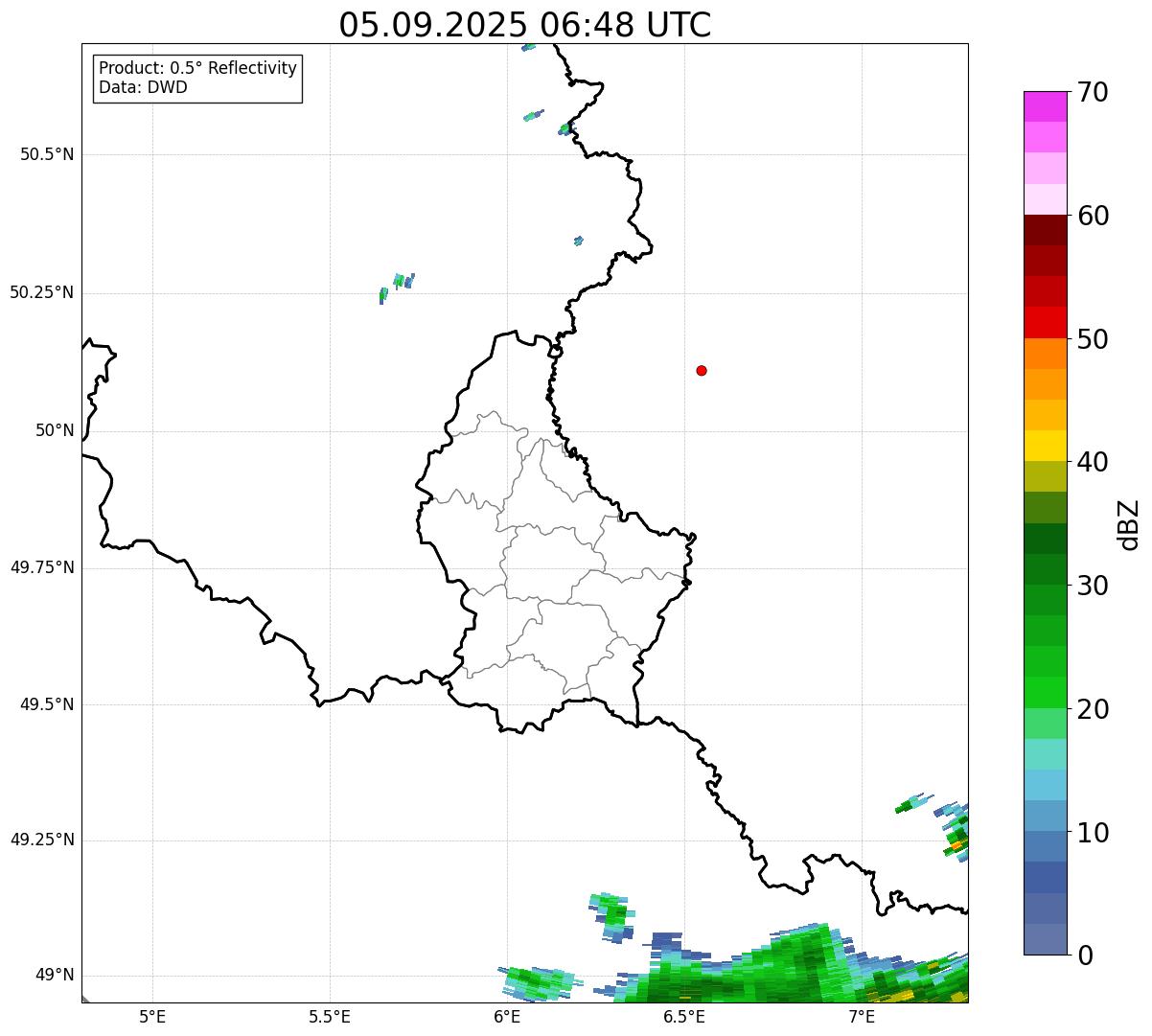Click the 40 colorbar tick label
This screenshot has width=1152, height=1036.
pyautogui.click(x=1093, y=462)
